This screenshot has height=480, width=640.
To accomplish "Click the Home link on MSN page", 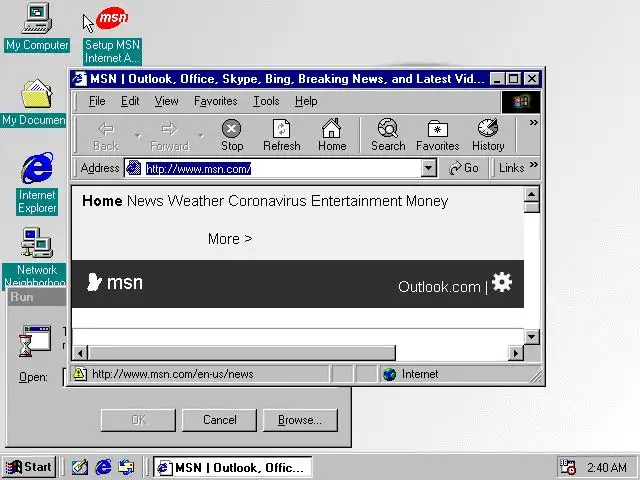I will pyautogui.click(x=102, y=201).
